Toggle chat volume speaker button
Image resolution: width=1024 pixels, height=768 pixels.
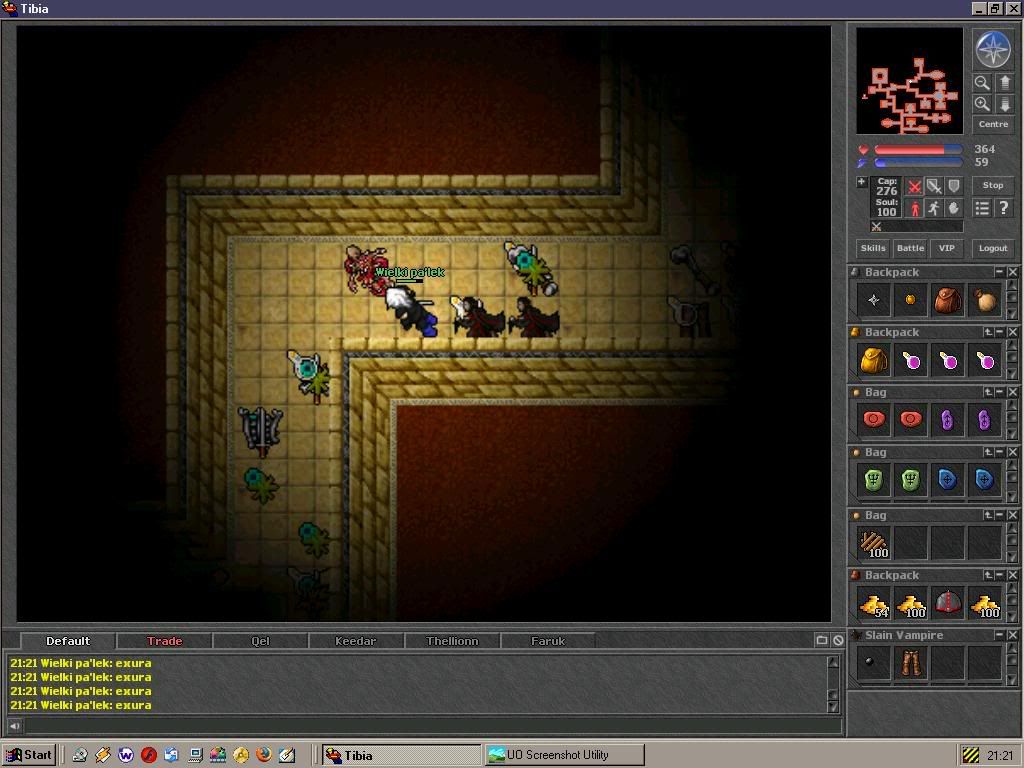(x=14, y=726)
